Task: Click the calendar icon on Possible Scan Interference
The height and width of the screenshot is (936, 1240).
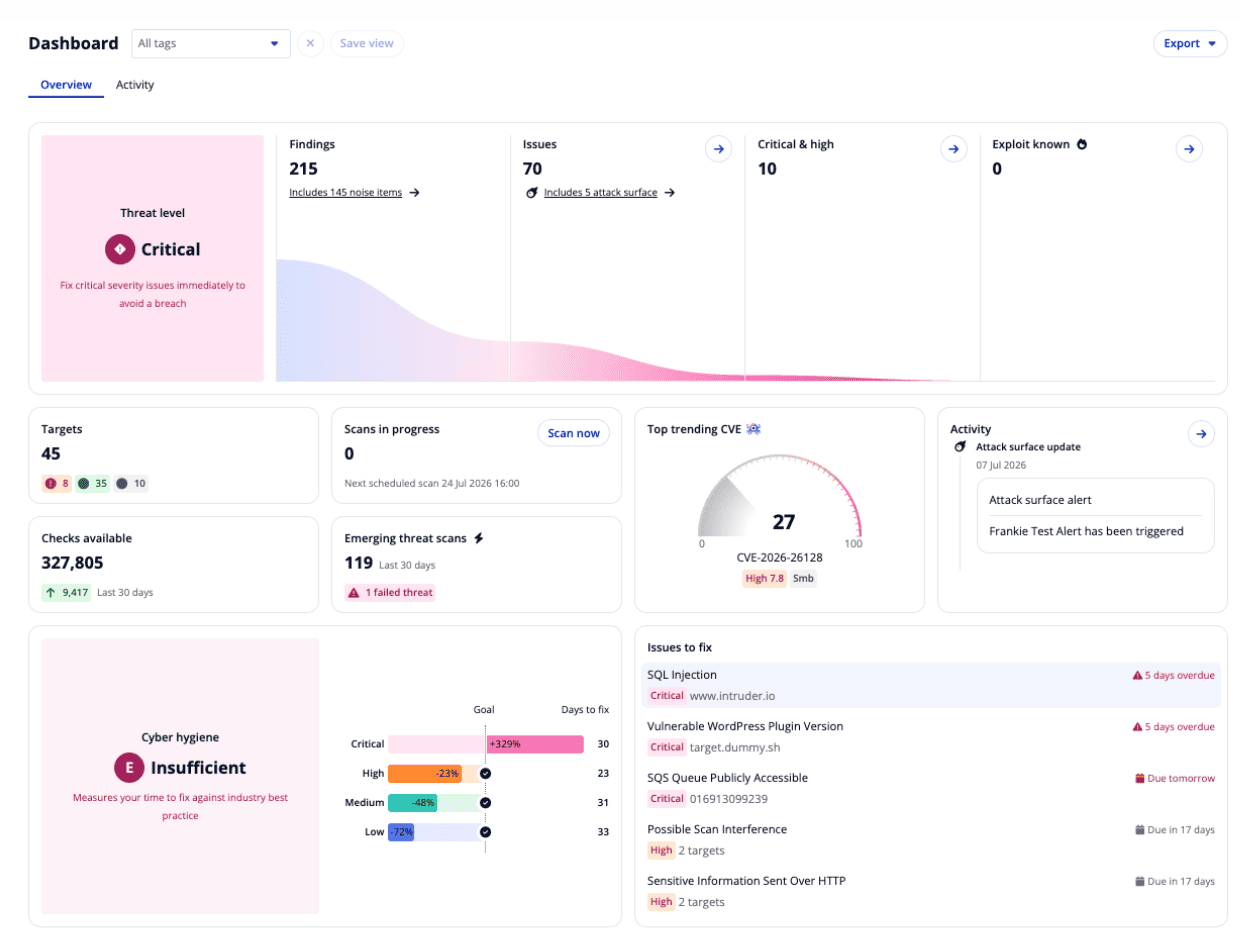Action: [x=1139, y=830]
